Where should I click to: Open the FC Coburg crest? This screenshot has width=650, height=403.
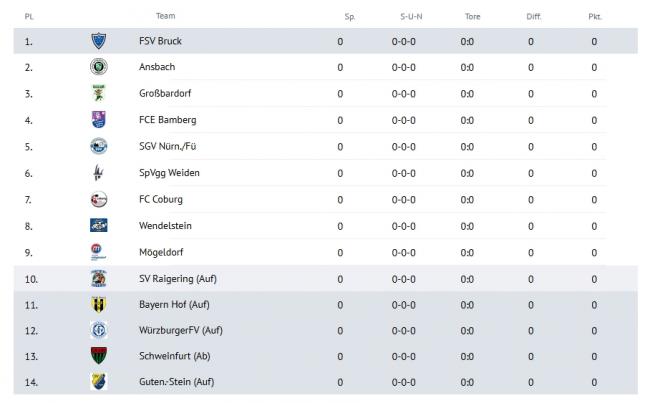click(x=99, y=199)
